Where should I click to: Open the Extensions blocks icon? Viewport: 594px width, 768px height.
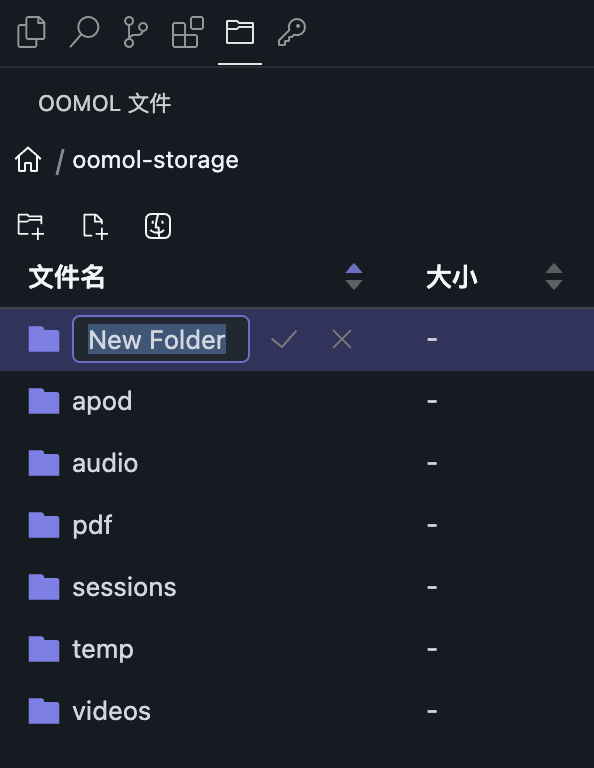coord(188,32)
